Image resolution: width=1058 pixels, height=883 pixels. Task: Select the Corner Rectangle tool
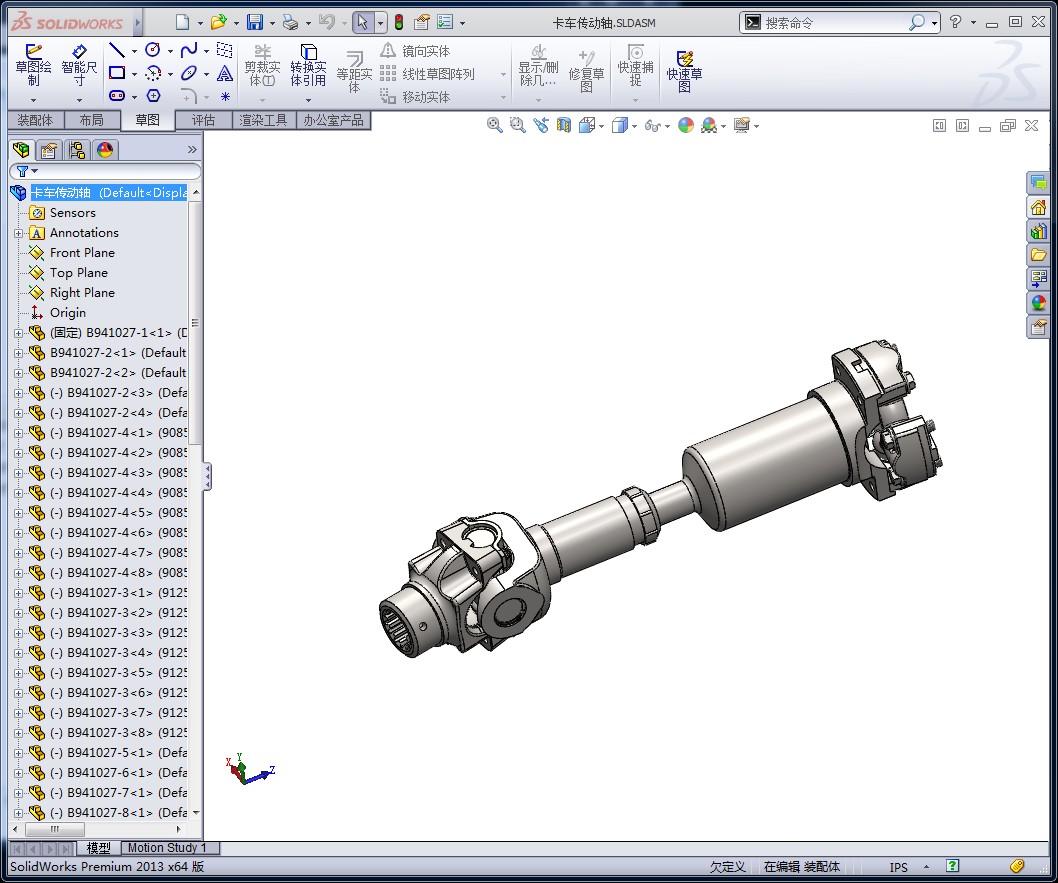click(117, 73)
